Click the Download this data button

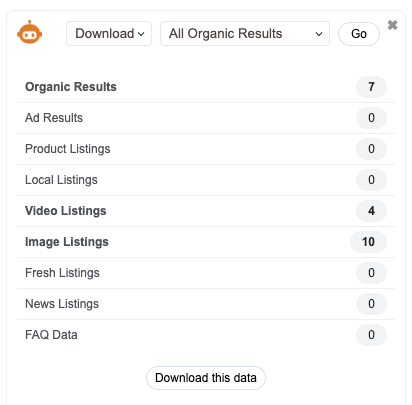206,378
